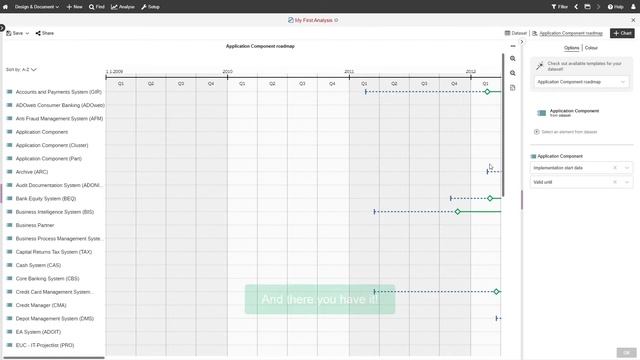The height and width of the screenshot is (360, 640).
Task: Open the Find menu
Action: 97,7
